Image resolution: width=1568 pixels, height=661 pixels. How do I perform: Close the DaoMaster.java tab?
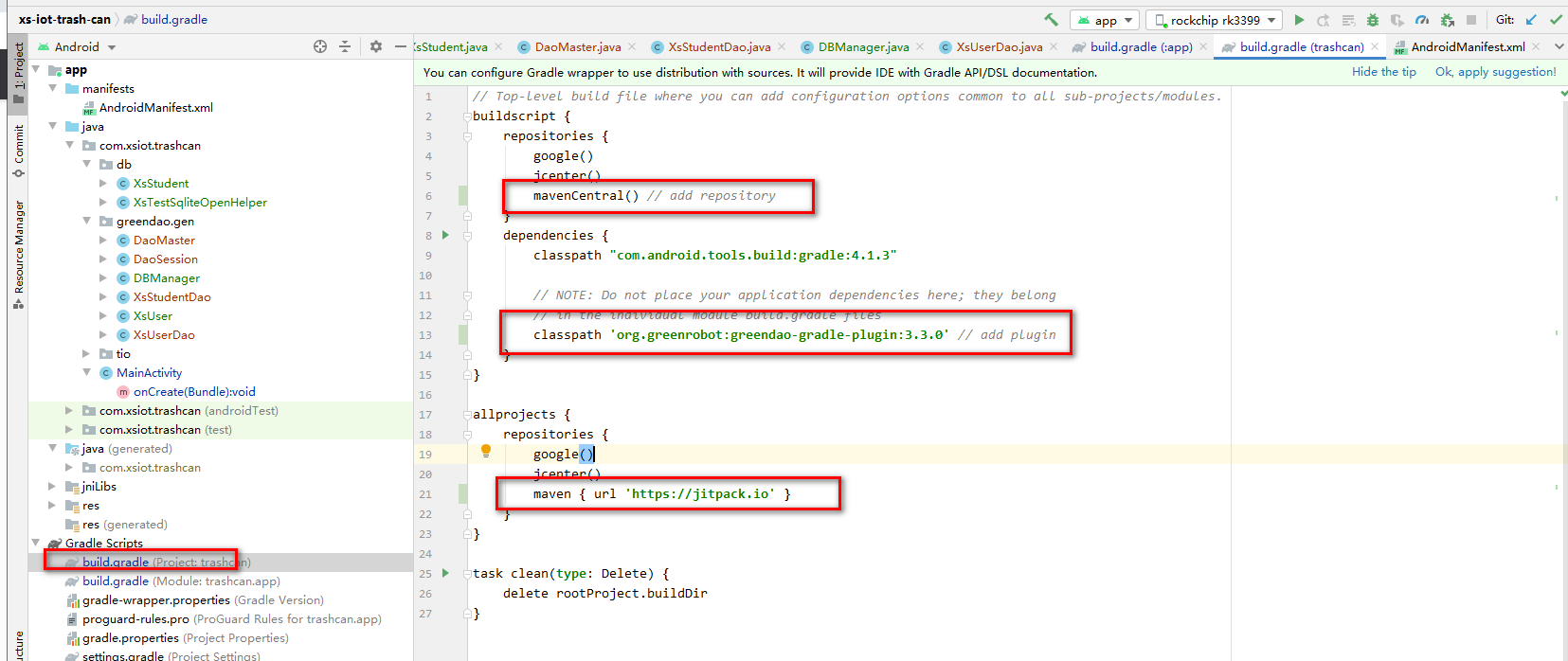[632, 46]
